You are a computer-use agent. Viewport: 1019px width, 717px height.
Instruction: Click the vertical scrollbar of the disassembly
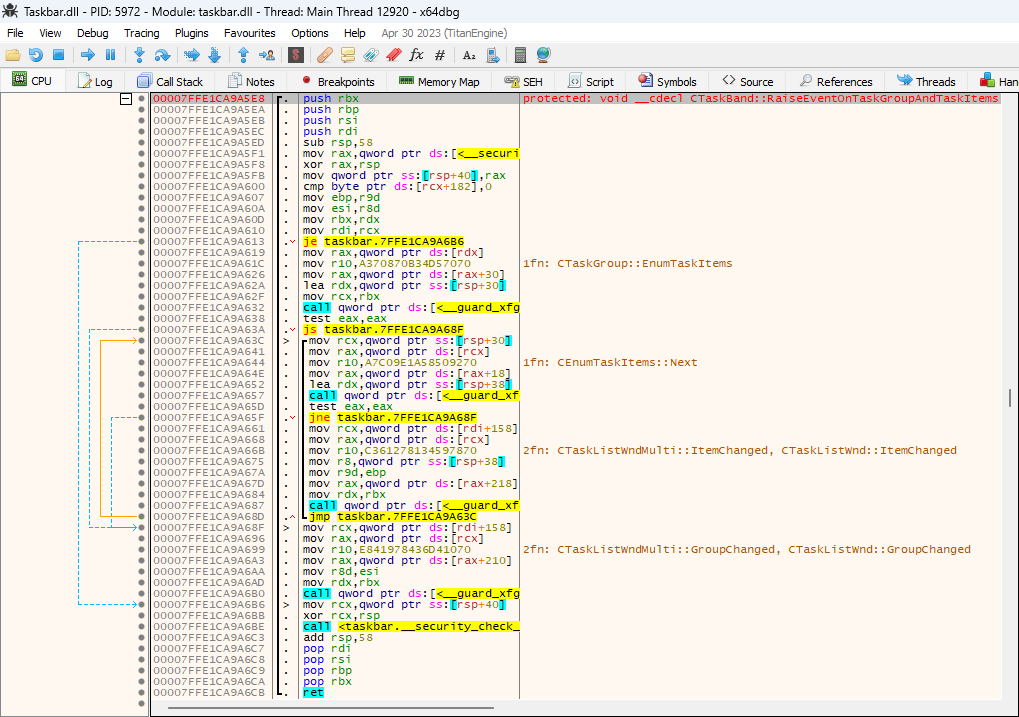(1010, 397)
